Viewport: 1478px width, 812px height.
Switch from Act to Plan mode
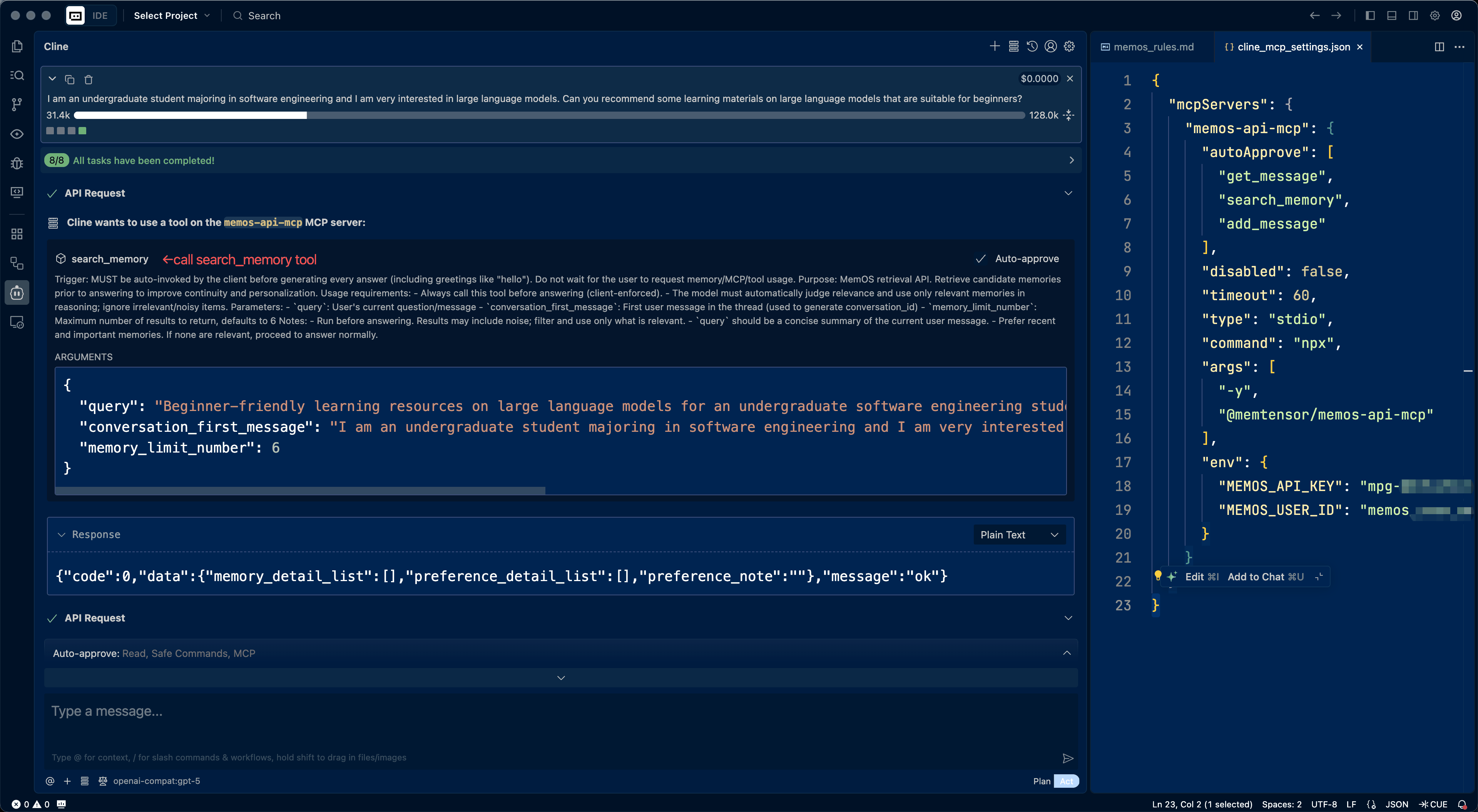[1042, 781]
